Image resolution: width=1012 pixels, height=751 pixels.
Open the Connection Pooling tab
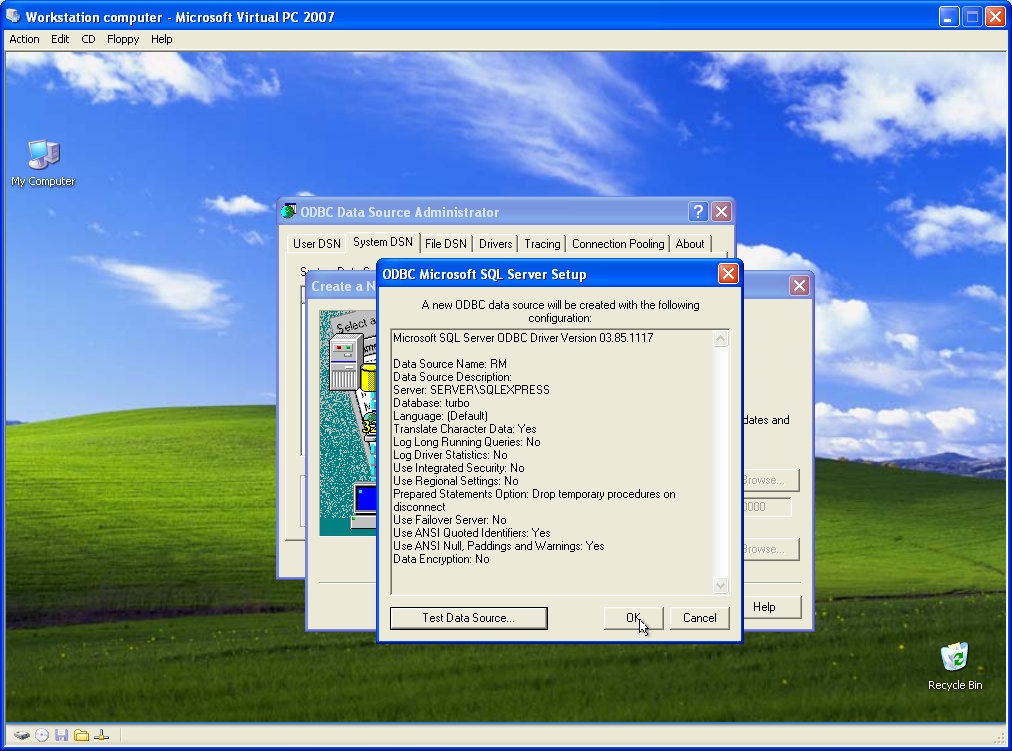coord(618,244)
